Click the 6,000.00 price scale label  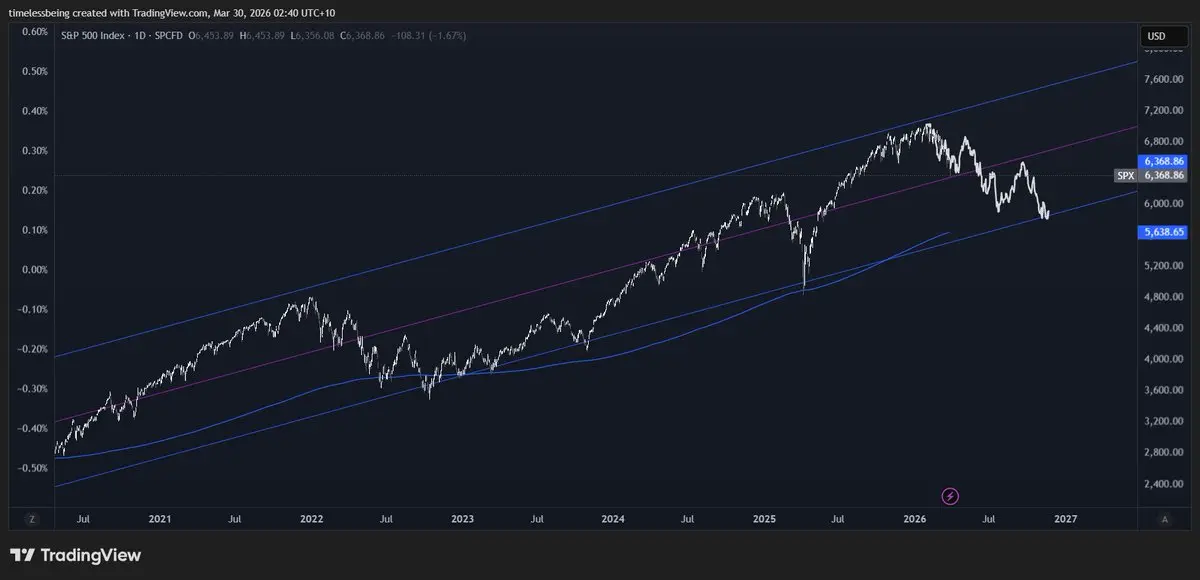[x=1163, y=203]
